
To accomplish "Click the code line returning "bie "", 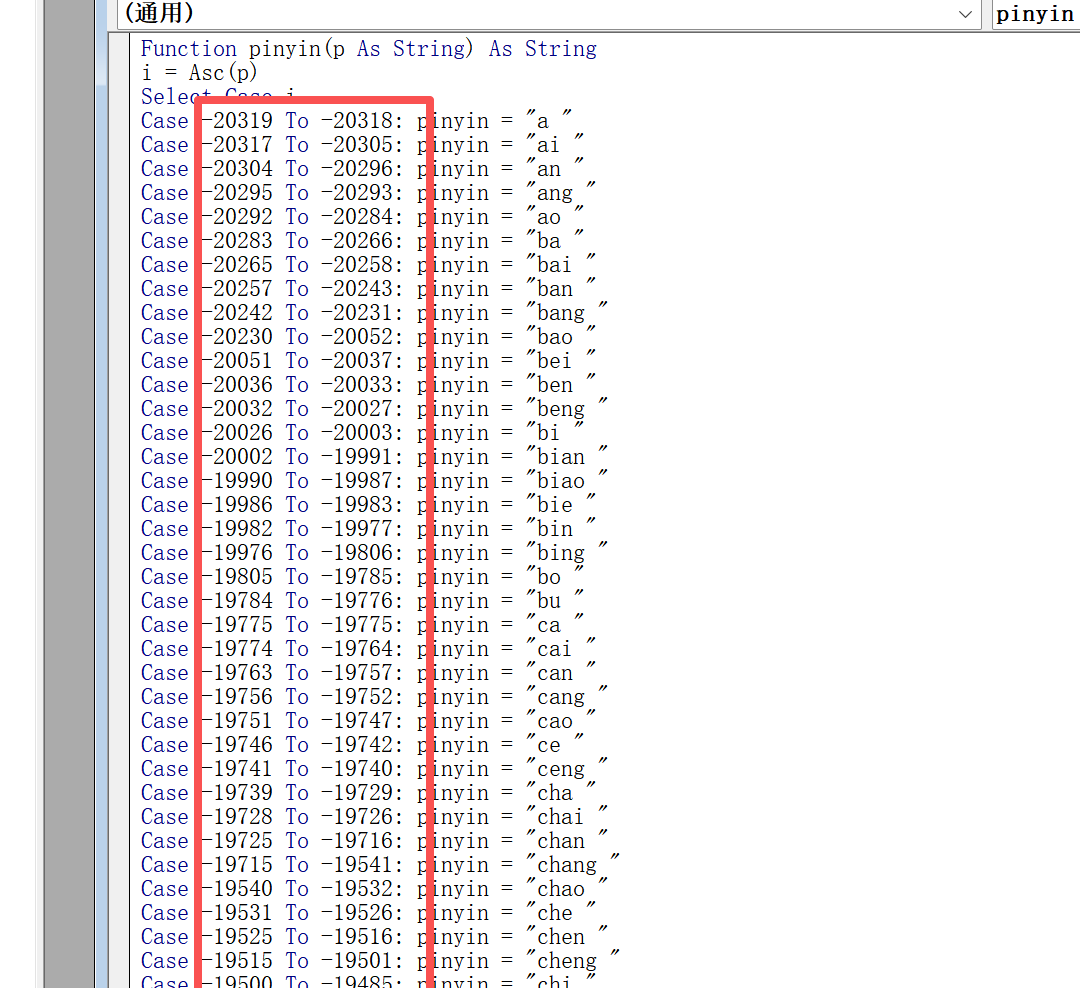I will pos(368,505).
